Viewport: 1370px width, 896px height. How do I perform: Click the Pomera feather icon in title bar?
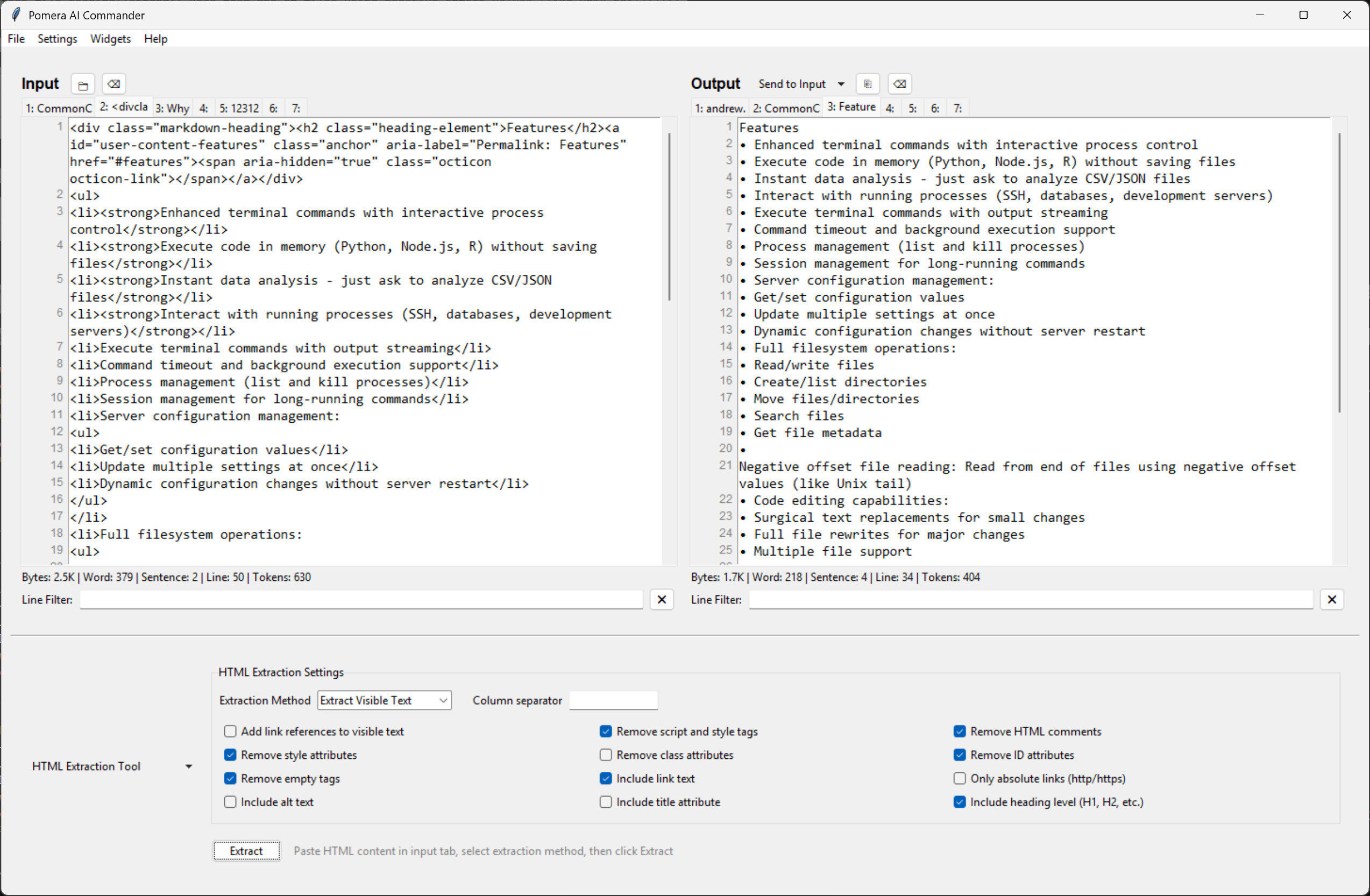[x=16, y=15]
